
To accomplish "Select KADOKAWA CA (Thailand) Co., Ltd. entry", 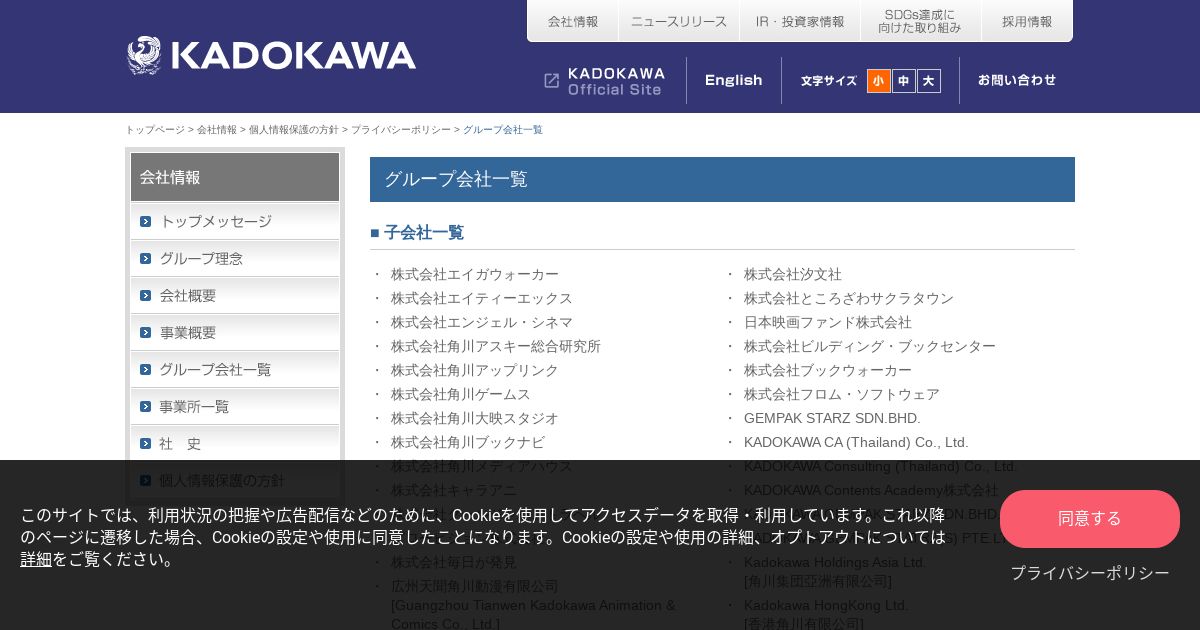I will [x=856, y=442].
